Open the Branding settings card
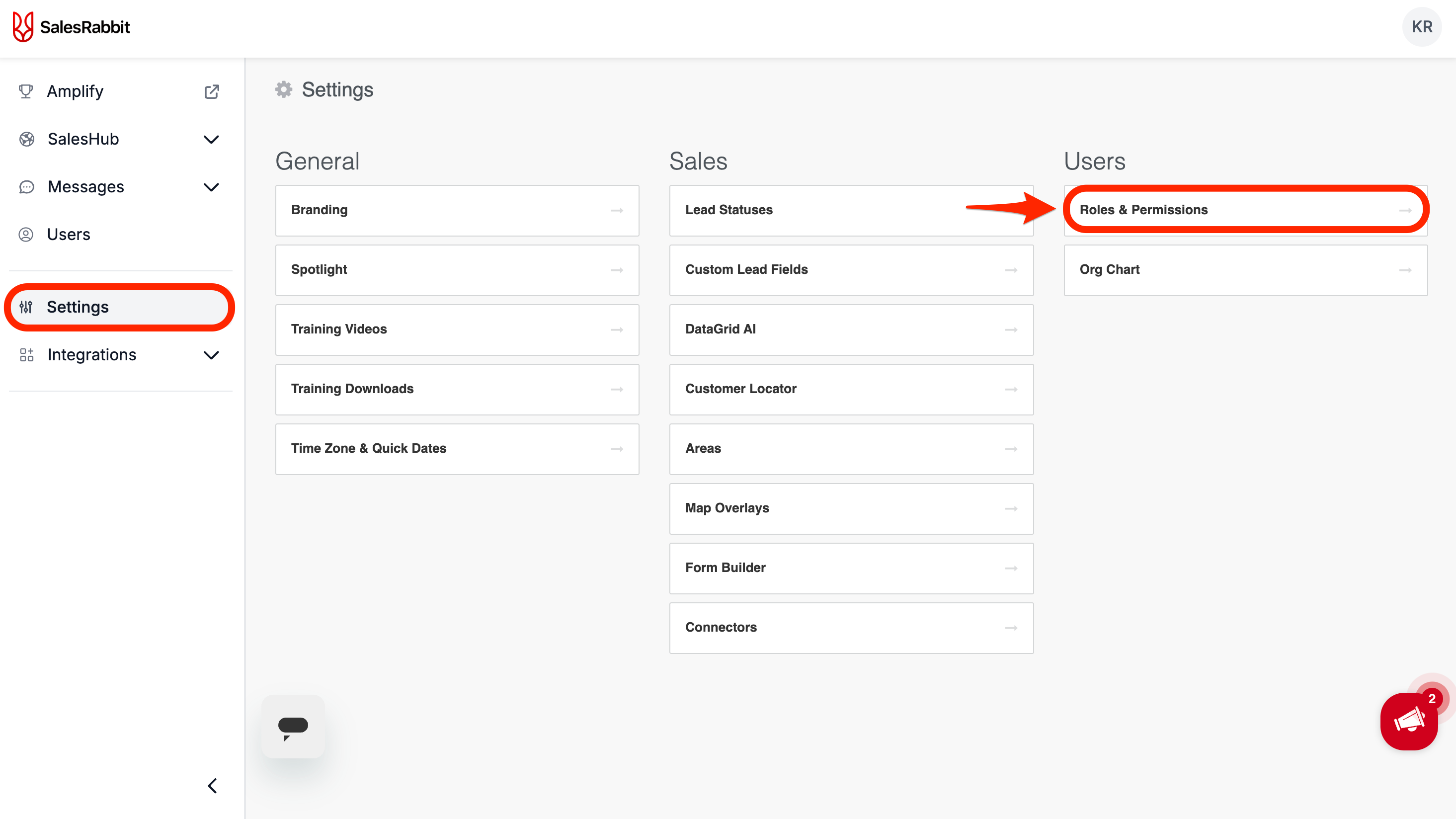The image size is (1456, 819). [457, 210]
